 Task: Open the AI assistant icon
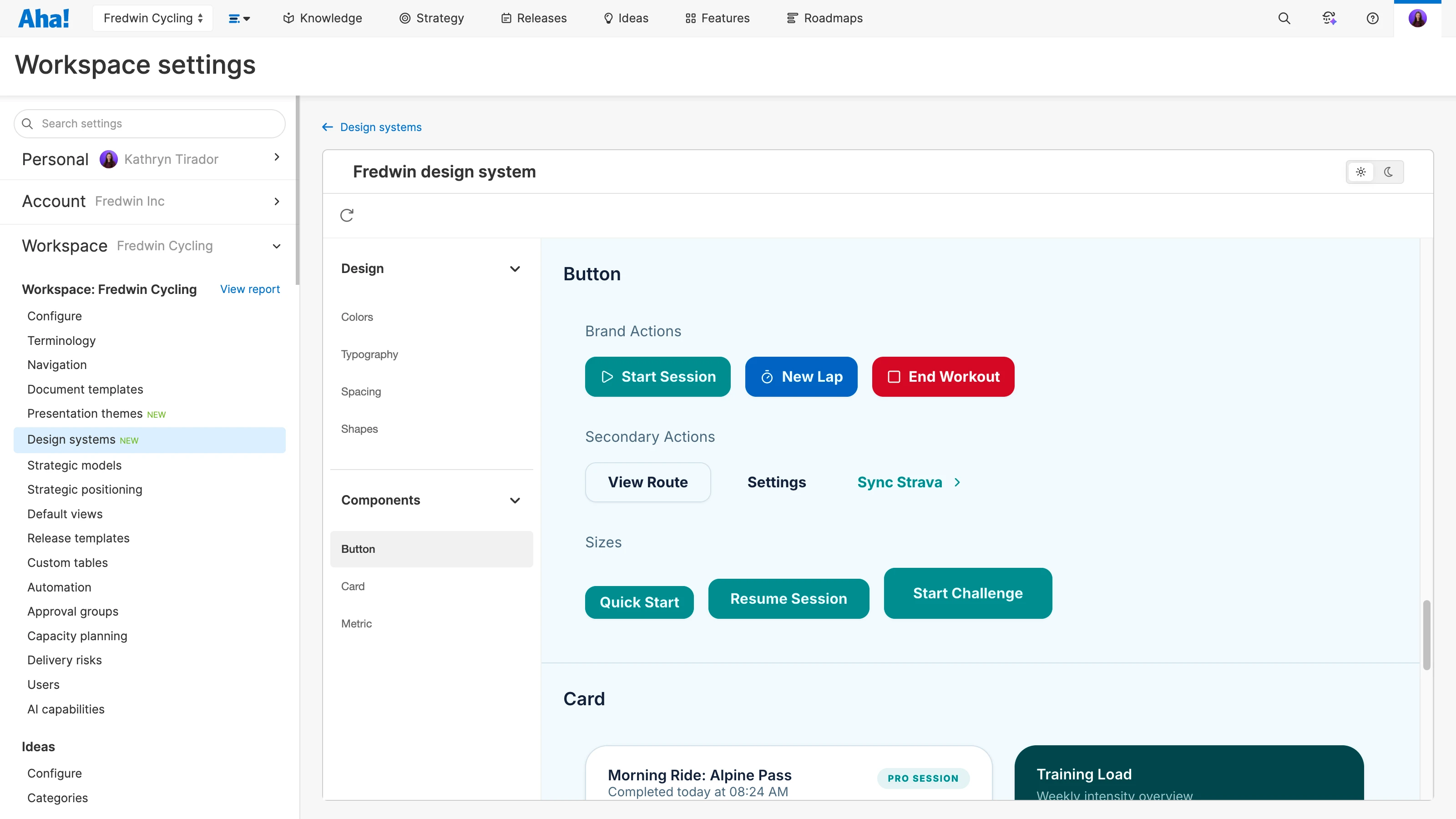[1329, 18]
